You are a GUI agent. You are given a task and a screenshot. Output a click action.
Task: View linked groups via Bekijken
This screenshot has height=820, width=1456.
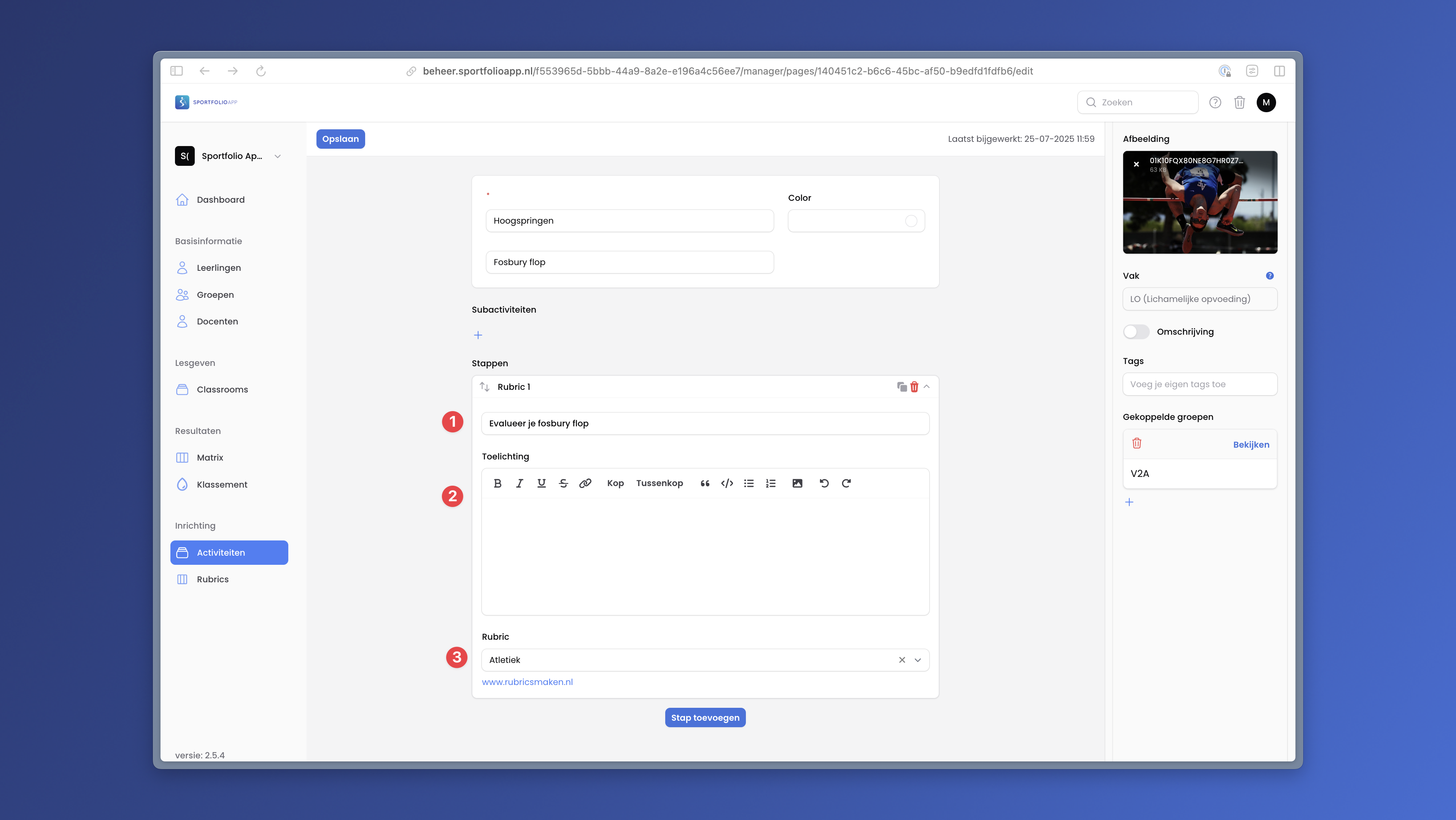[1251, 445]
